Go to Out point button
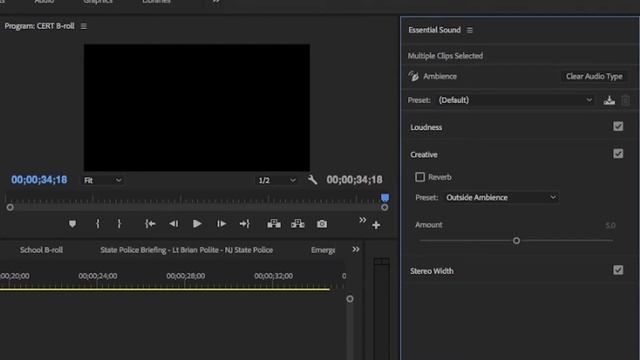This screenshot has width=640, height=360. 244,224
